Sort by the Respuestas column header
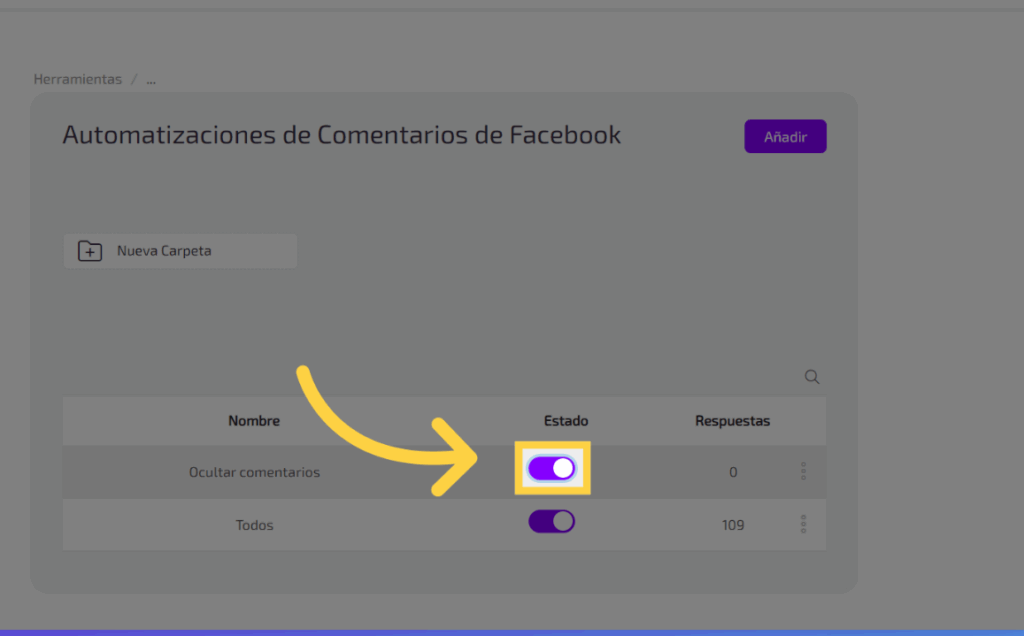The height and width of the screenshot is (636, 1024). tap(732, 421)
